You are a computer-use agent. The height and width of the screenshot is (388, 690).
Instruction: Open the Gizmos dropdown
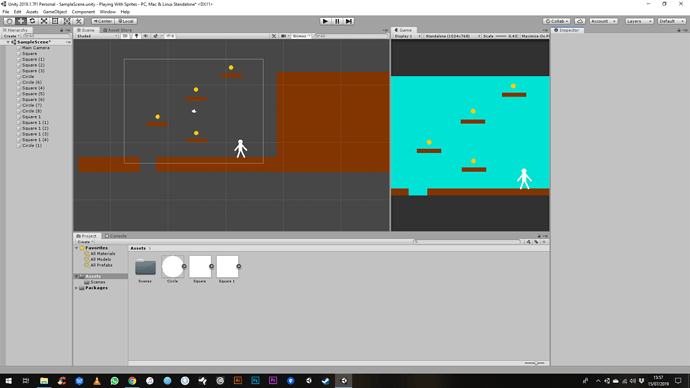tap(301, 36)
